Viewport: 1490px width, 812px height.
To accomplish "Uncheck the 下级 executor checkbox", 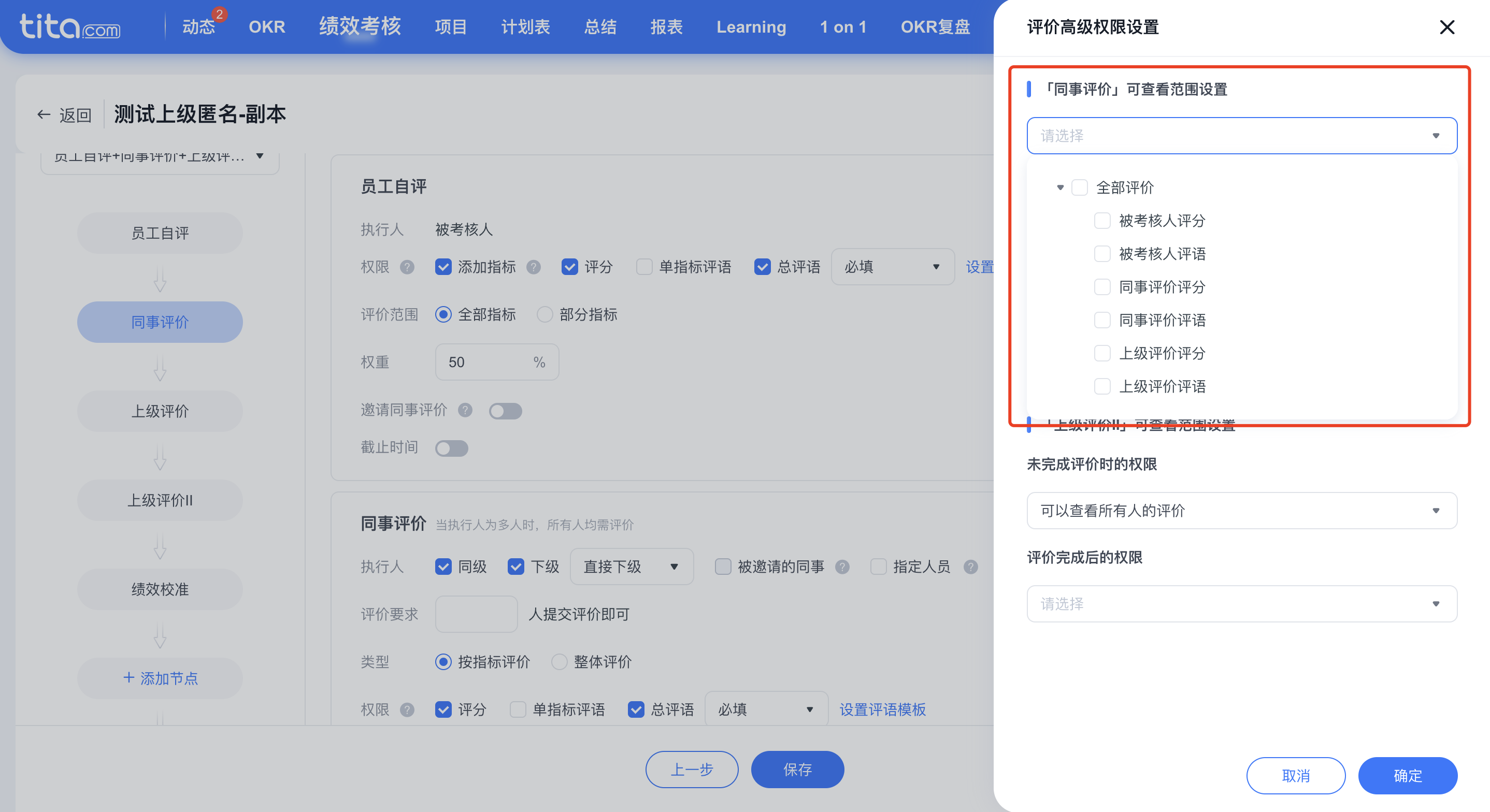I will 515,567.
